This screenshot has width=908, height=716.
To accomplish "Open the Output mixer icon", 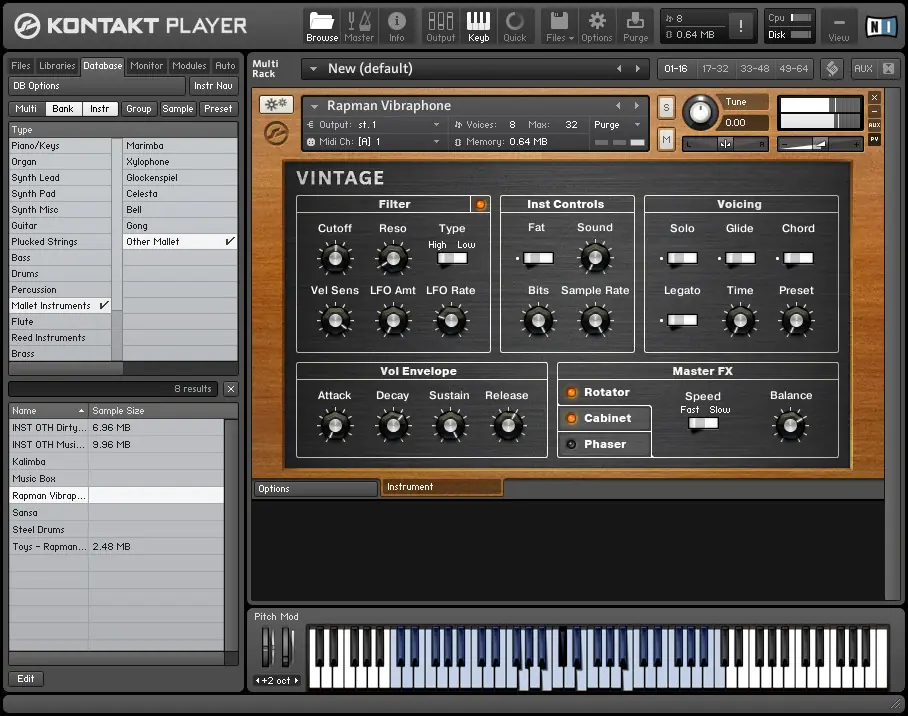I will point(441,27).
